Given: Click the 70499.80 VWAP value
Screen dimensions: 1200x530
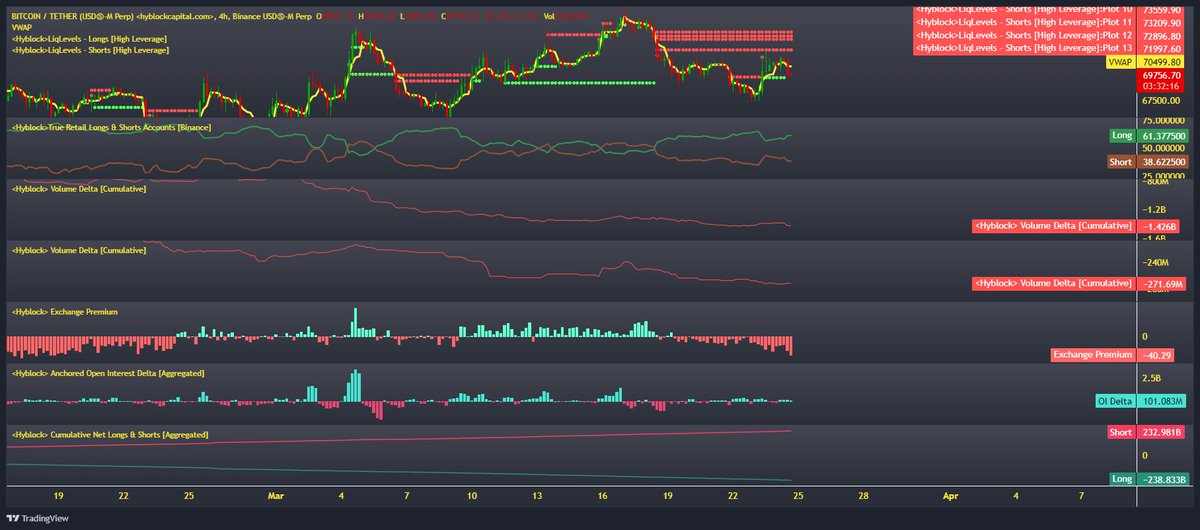Looking at the screenshot, I should coord(1160,62).
